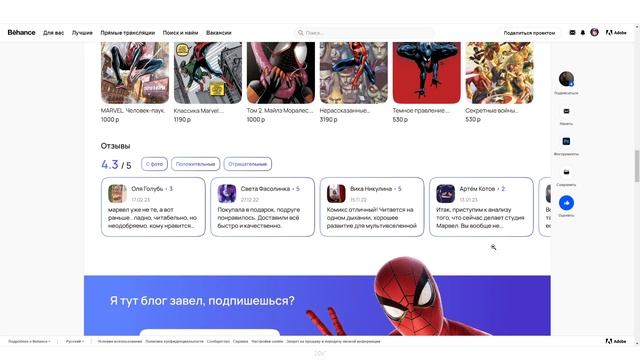
Task: Open Артём Котов review text
Action: (480, 218)
